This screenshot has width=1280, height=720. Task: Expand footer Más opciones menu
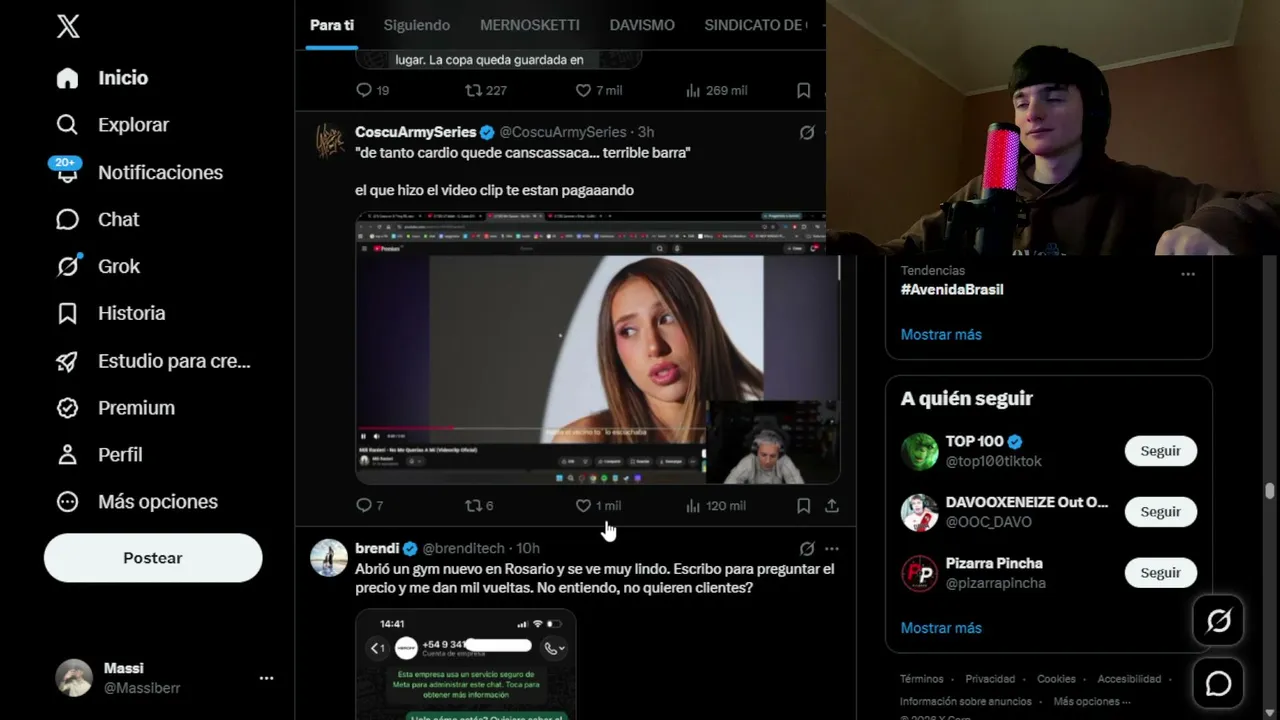[x=1092, y=702]
